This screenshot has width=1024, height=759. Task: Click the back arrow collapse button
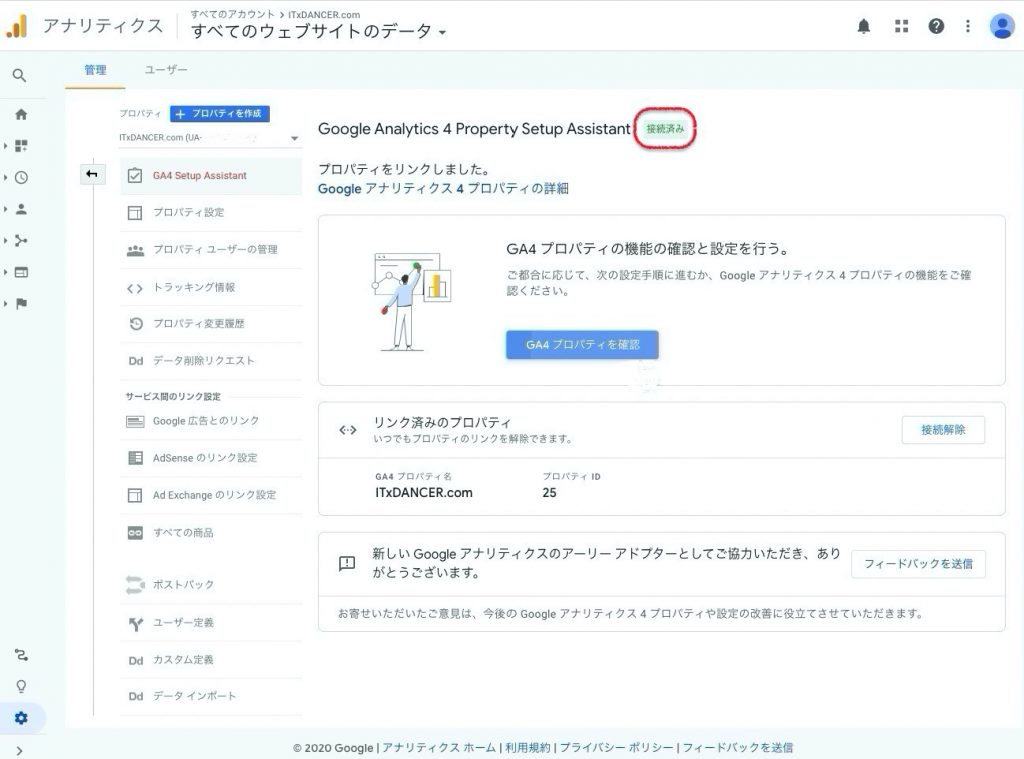pos(92,175)
